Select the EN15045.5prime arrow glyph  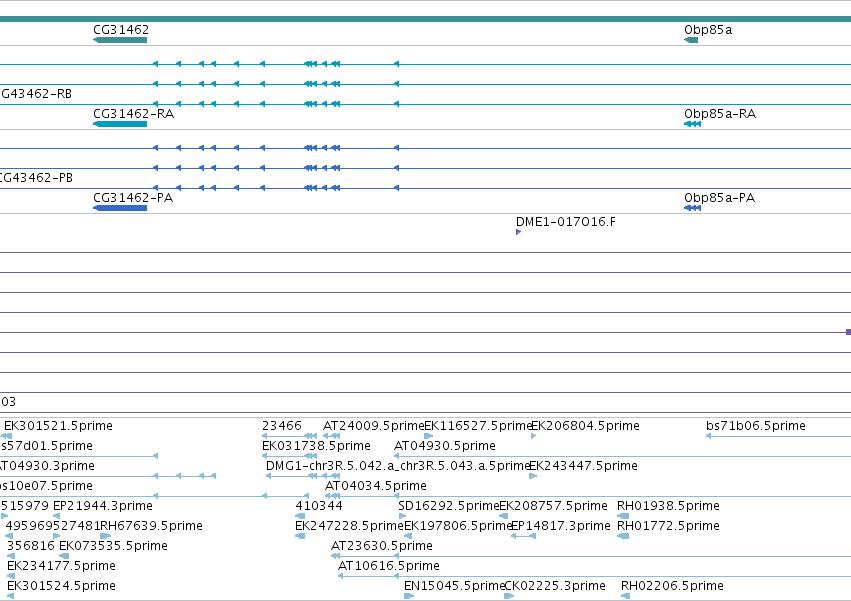click(409, 596)
